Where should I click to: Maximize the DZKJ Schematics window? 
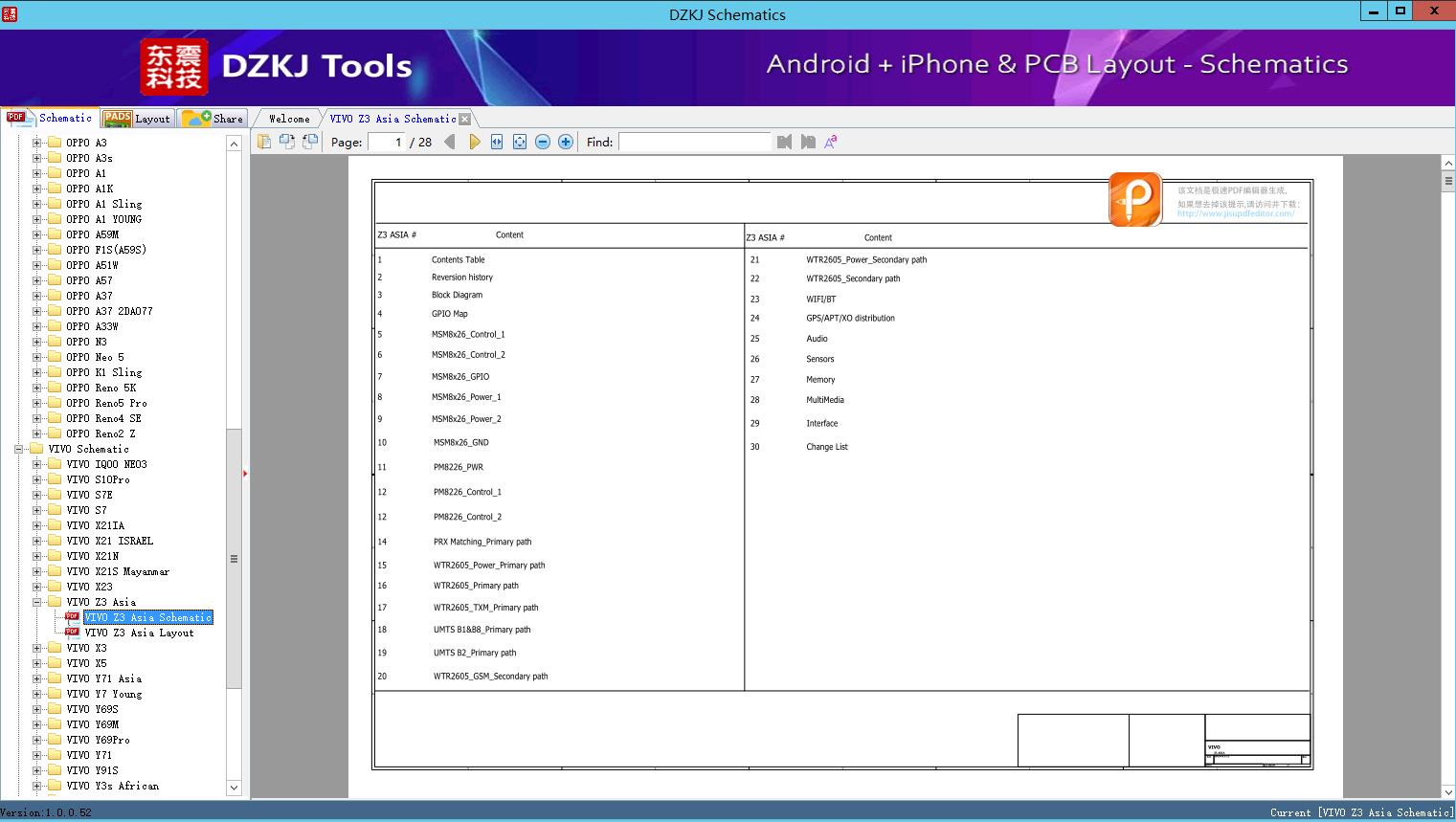(x=1400, y=11)
